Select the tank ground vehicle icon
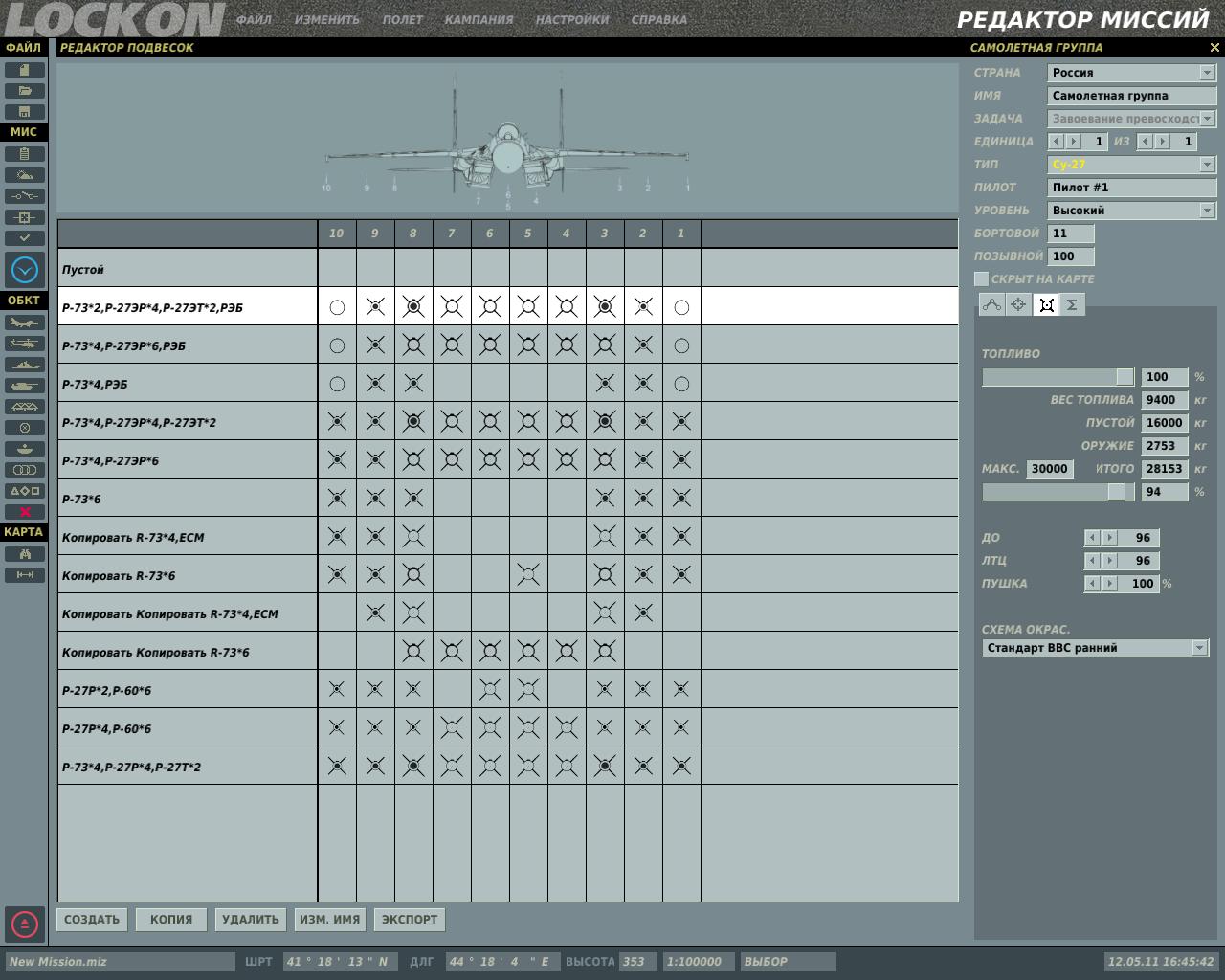The height and width of the screenshot is (980, 1225). click(x=25, y=386)
